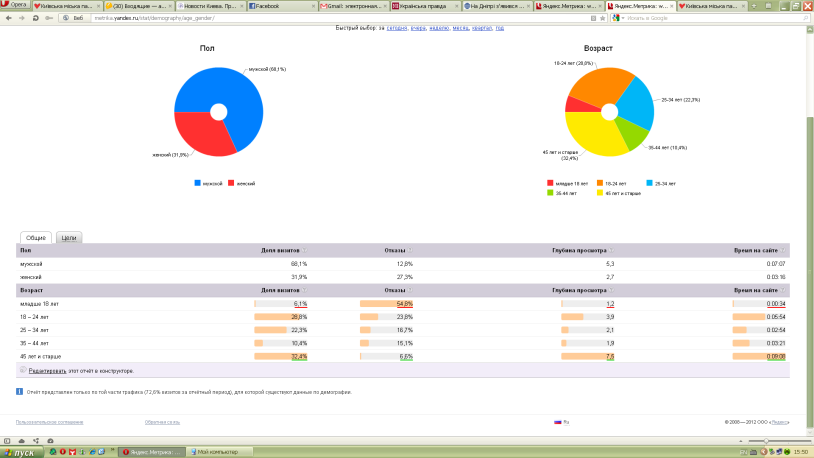The height and width of the screenshot is (458, 814).
Task: Bookmark page with the star icon
Action: [602, 18]
